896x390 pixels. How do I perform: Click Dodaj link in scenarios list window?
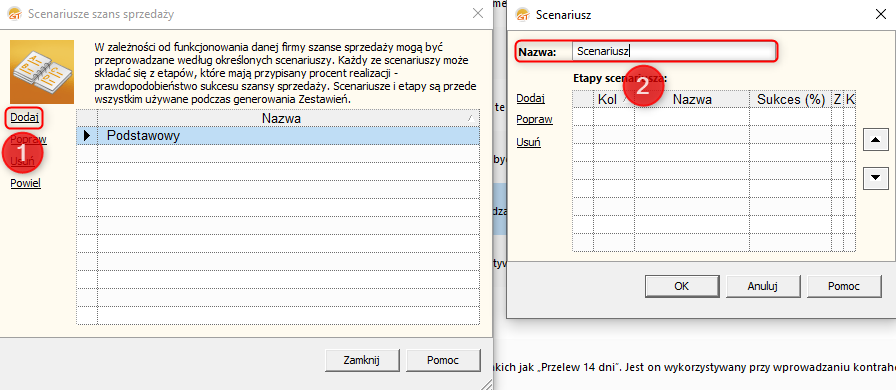click(25, 118)
